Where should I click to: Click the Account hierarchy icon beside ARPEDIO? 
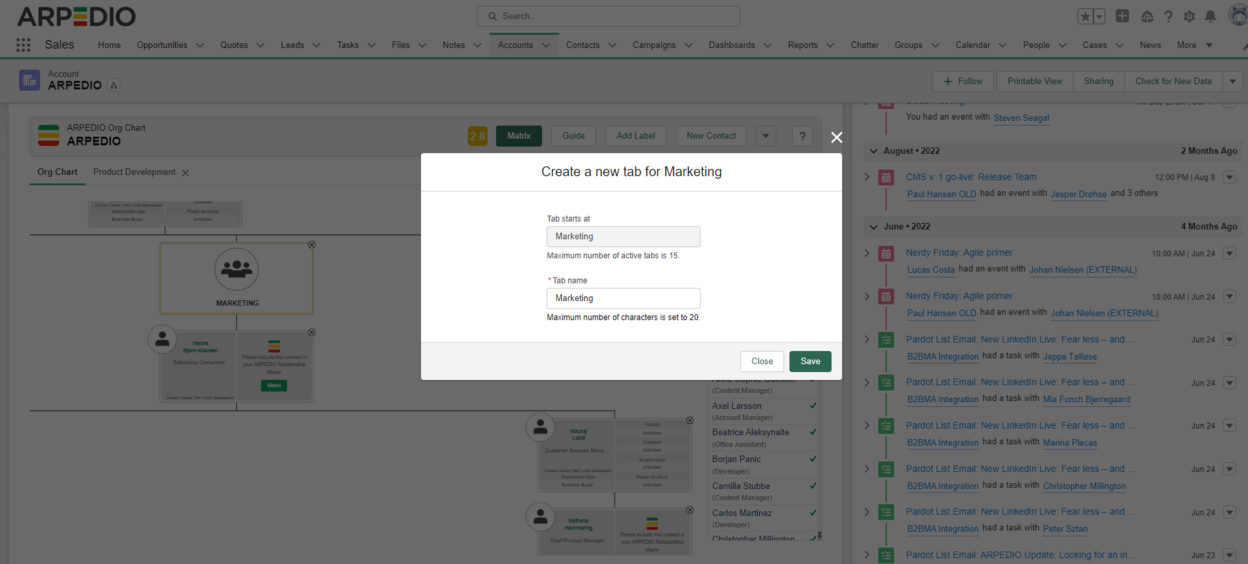[x=114, y=86]
